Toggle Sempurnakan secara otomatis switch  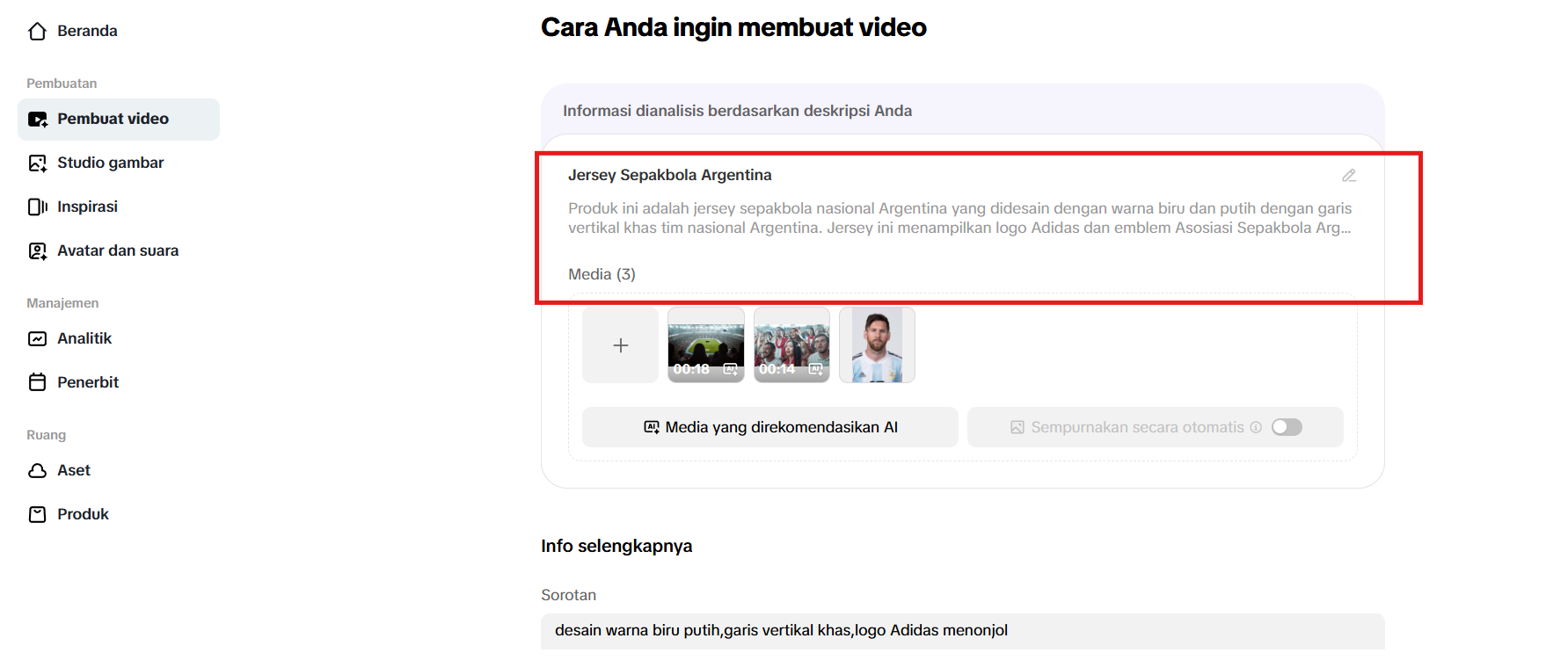tap(1286, 427)
